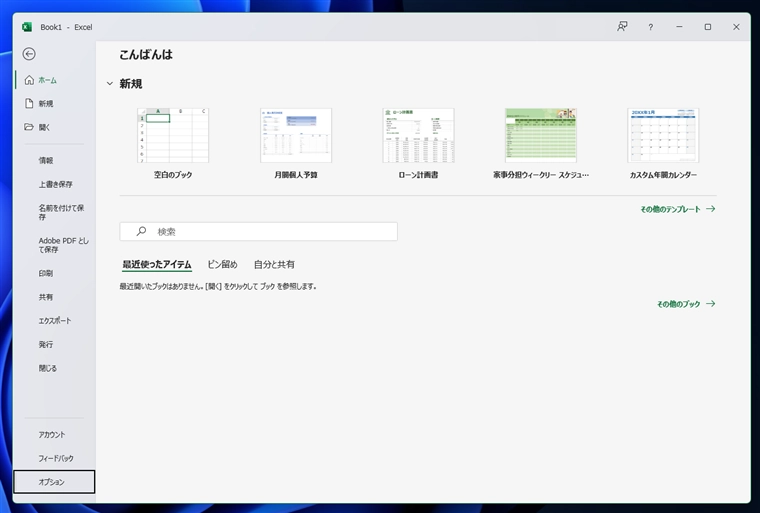This screenshot has height=513, width=760.
Task: Maximize the Excel window
Action: pyautogui.click(x=708, y=27)
